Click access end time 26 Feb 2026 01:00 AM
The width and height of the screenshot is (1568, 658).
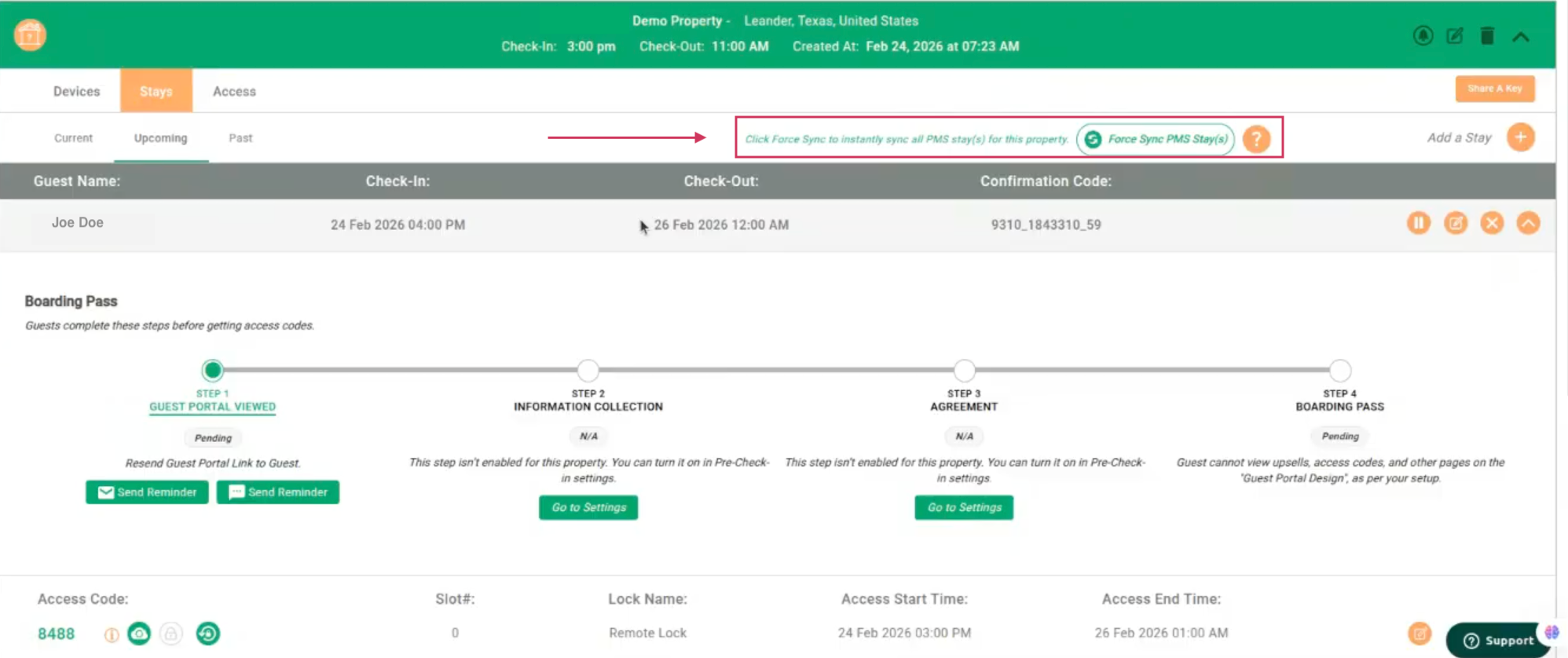click(1161, 633)
